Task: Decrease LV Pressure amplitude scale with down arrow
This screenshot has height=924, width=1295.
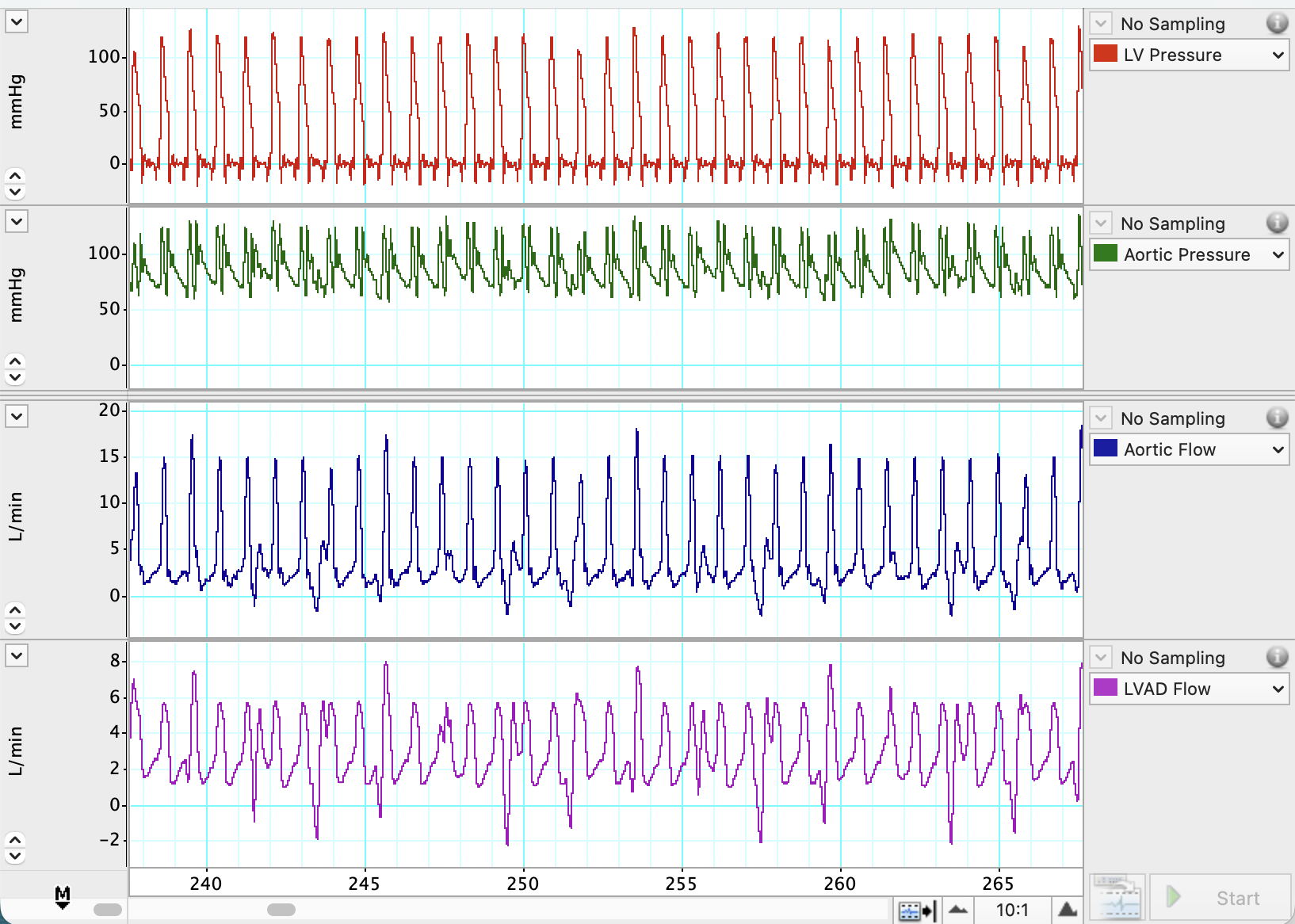Action: pyautogui.click(x=16, y=191)
